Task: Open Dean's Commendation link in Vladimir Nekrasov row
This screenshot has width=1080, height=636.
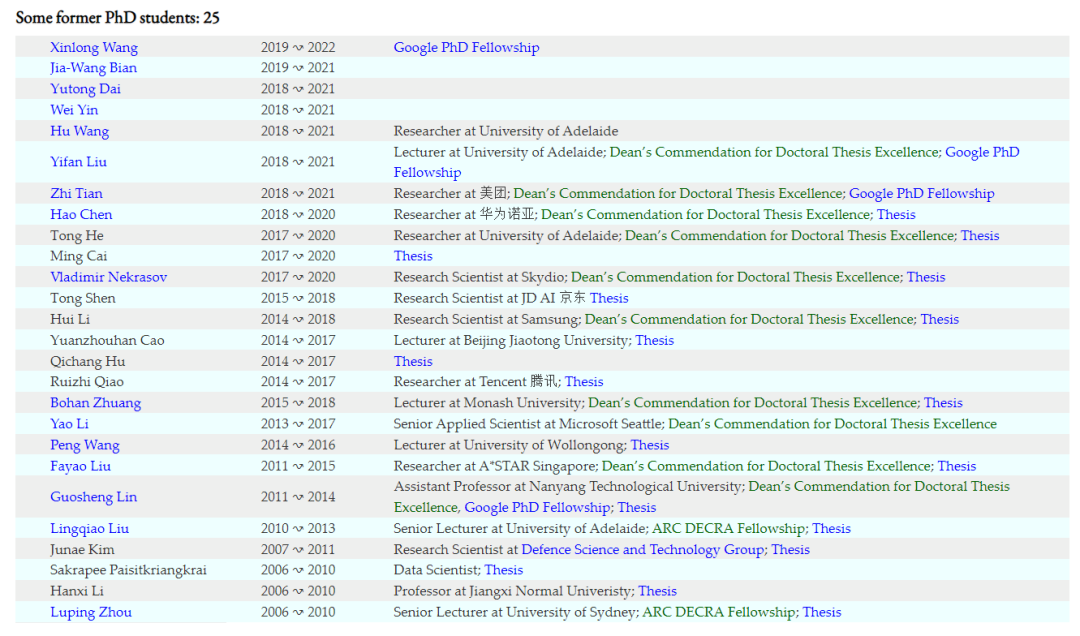Action: 736,277
